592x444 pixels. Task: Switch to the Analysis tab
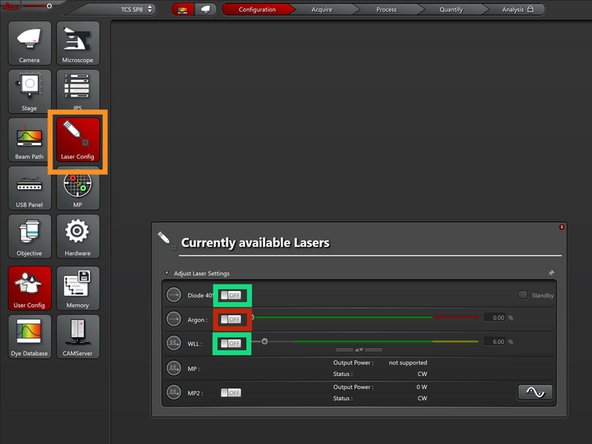click(517, 9)
